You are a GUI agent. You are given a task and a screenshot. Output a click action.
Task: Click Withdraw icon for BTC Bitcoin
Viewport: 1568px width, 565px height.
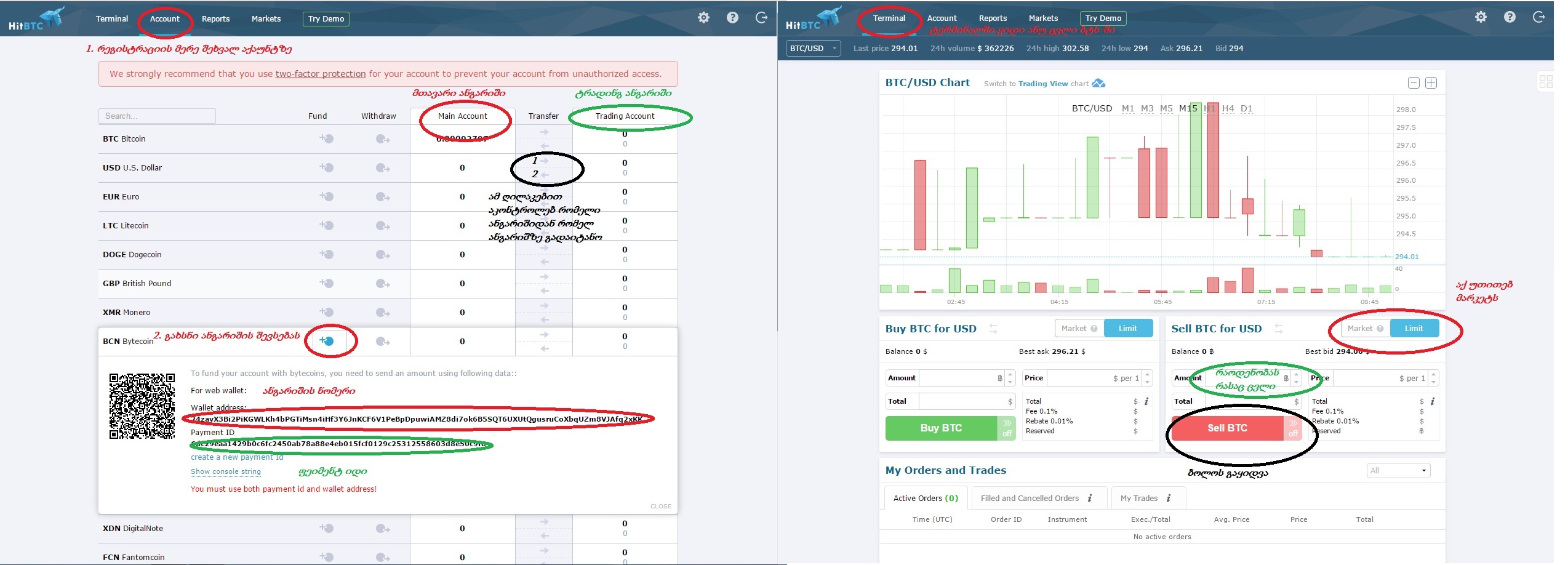click(x=383, y=139)
